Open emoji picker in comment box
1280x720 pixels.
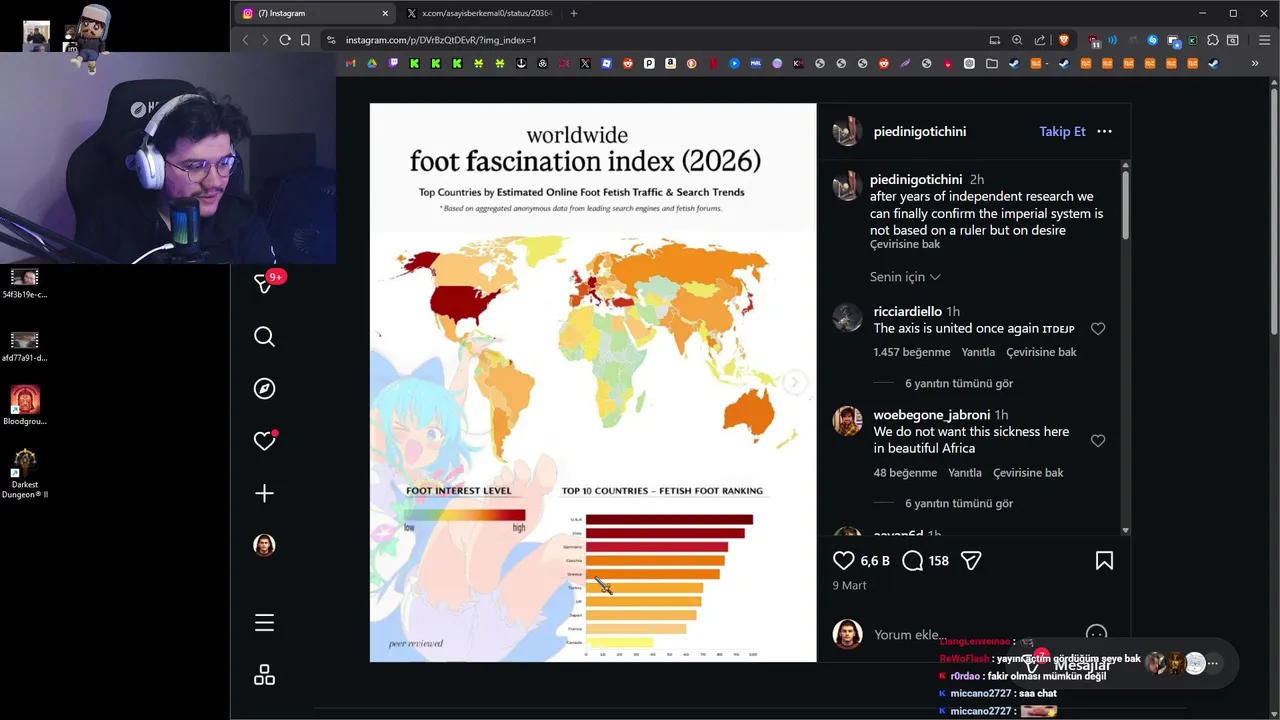click(1096, 634)
